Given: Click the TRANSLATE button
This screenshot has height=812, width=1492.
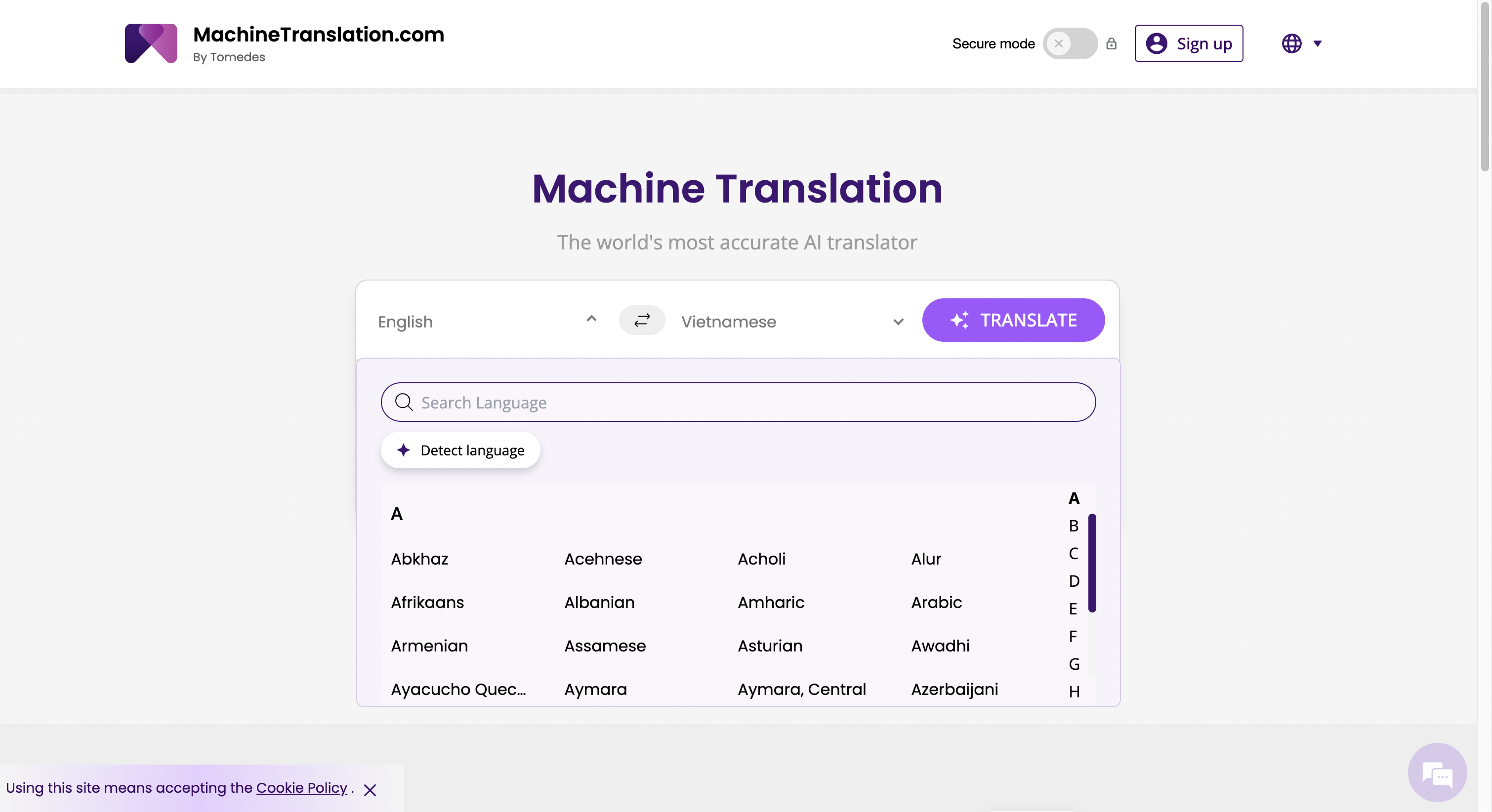Looking at the screenshot, I should pos(1013,320).
